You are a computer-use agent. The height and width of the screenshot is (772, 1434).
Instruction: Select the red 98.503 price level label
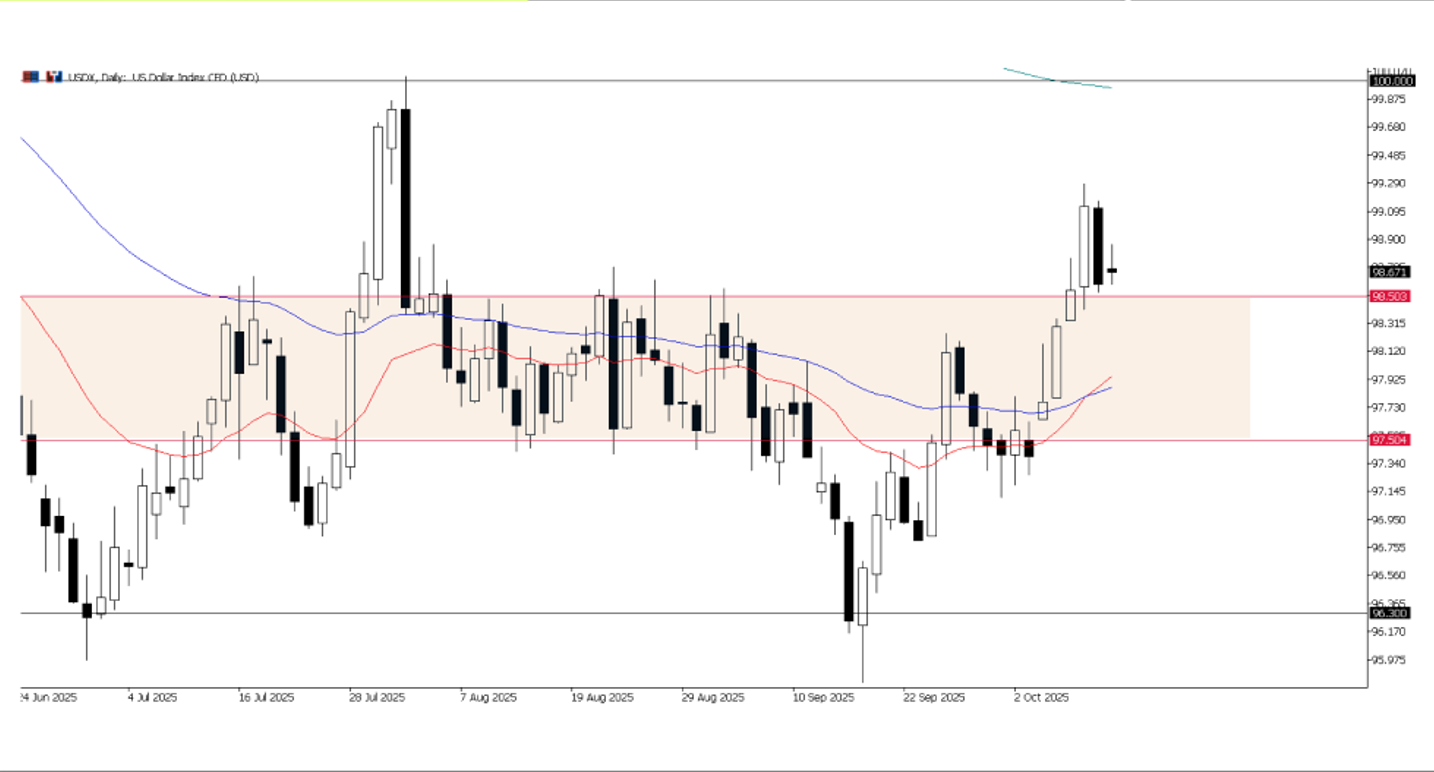pyautogui.click(x=1391, y=297)
